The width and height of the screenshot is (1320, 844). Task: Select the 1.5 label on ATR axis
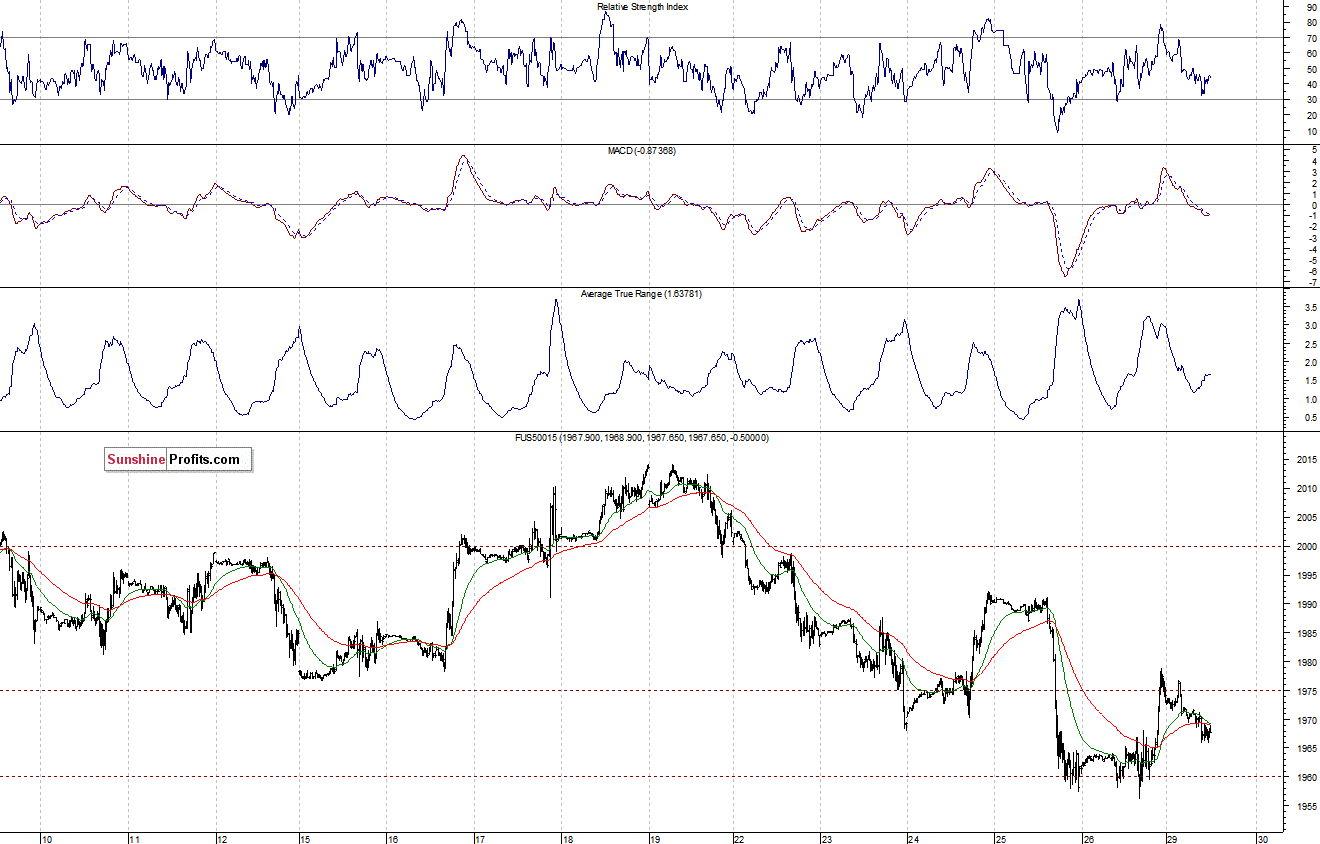coord(1309,381)
